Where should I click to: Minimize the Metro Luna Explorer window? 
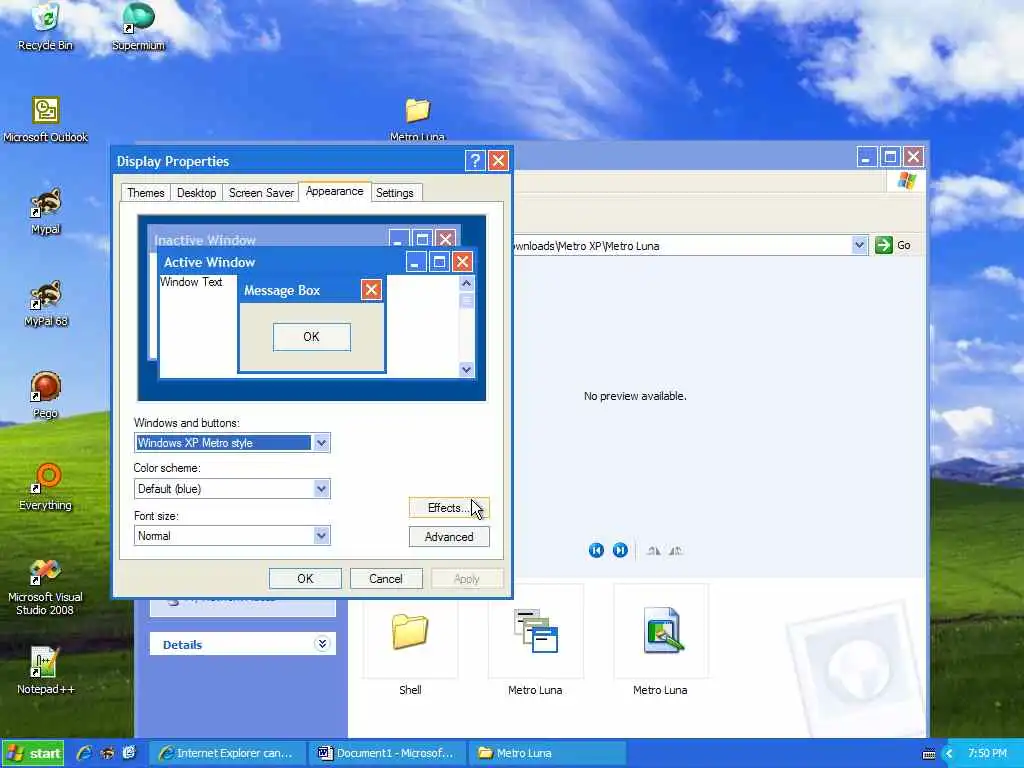click(867, 157)
